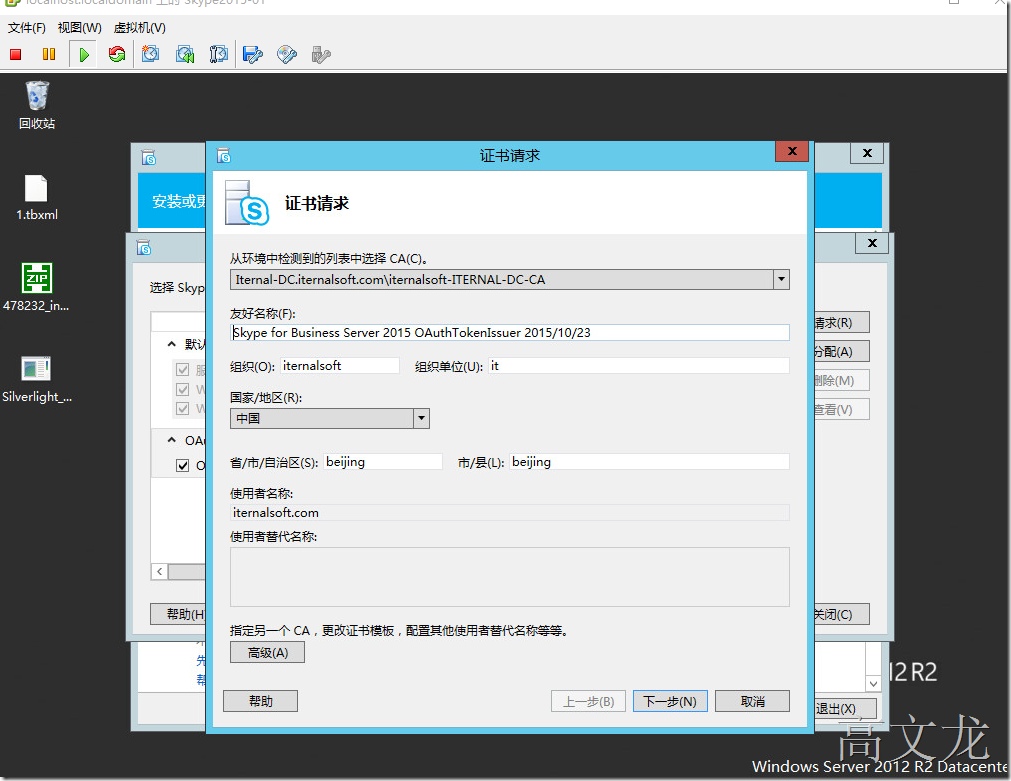Click the Skype icon of the certificate wizard window

click(x=144, y=248)
